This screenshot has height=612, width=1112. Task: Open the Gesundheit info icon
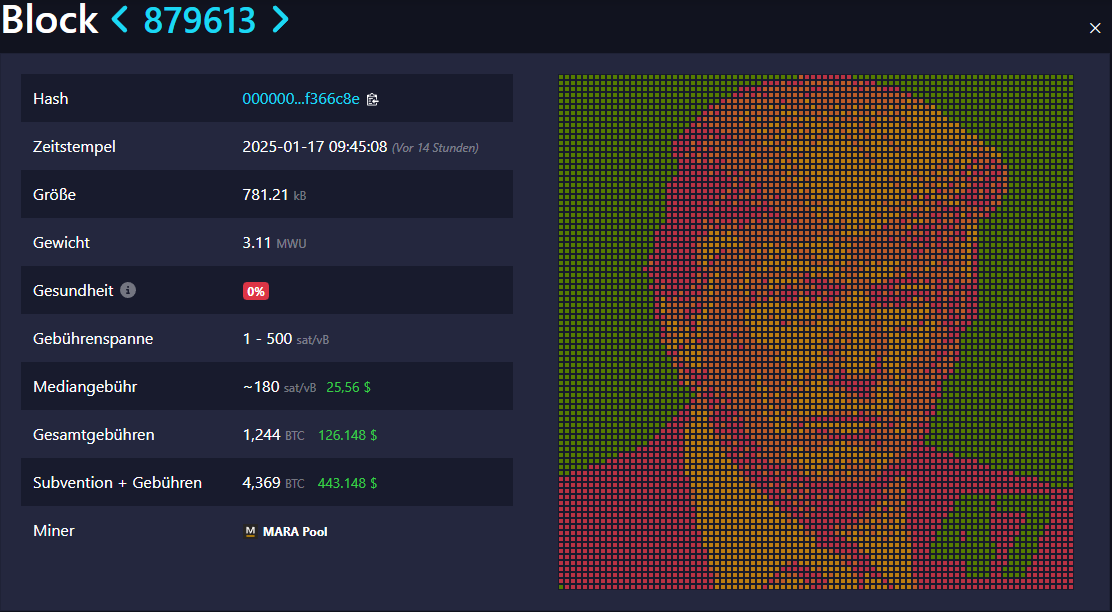coord(128,290)
